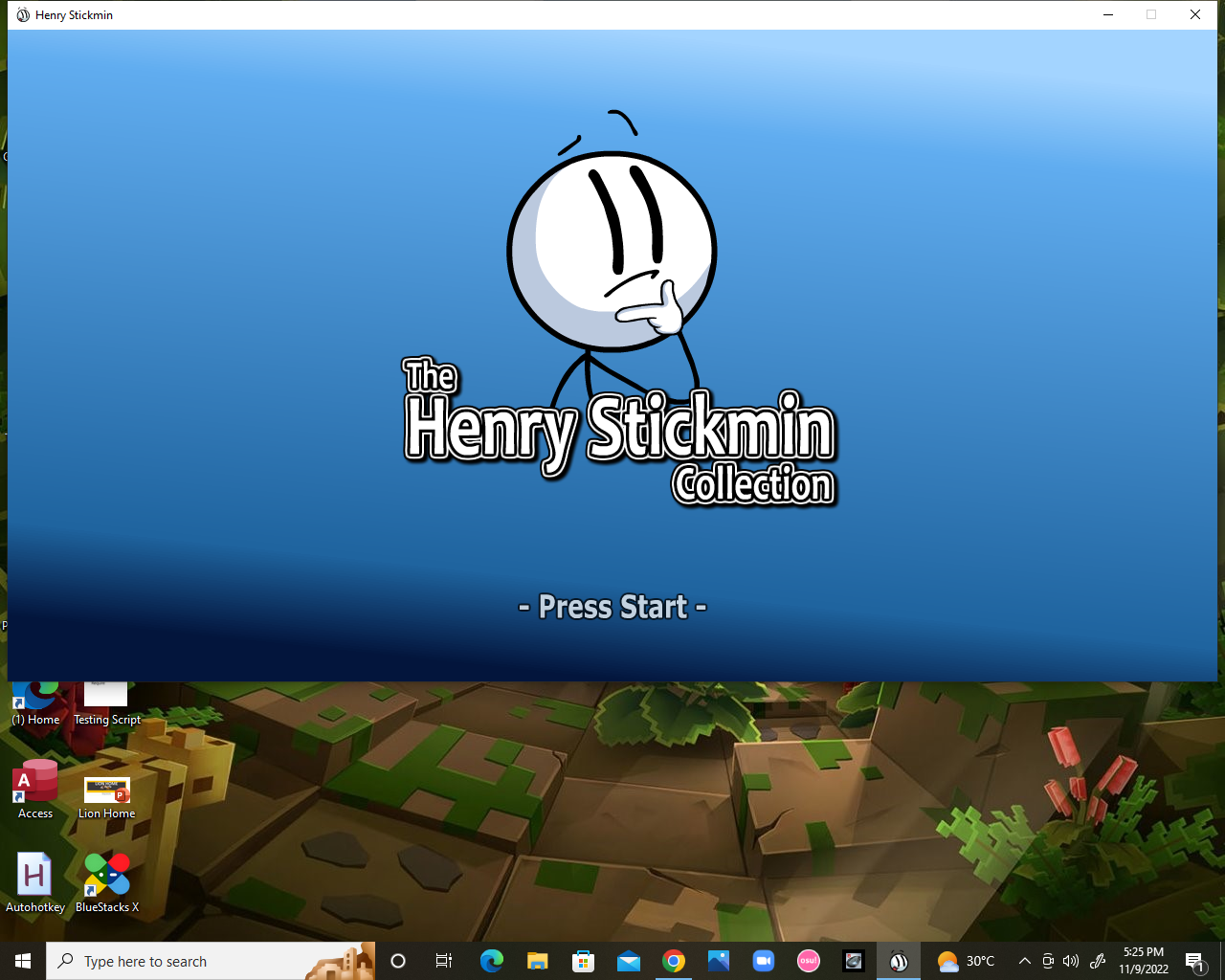Minimize the Henry Stickmin window
Screen dimensions: 1225x980
pos(1108,14)
